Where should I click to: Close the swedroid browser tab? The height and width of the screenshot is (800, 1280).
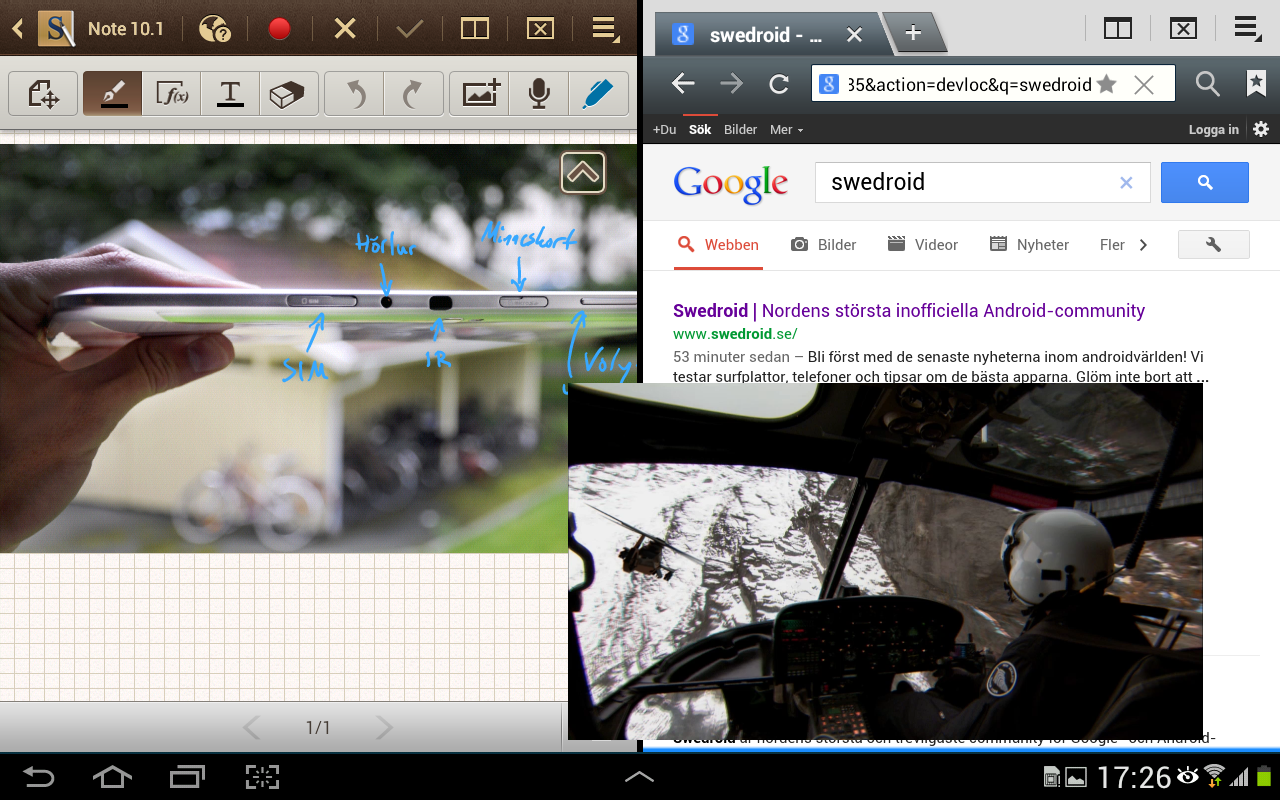(854, 35)
